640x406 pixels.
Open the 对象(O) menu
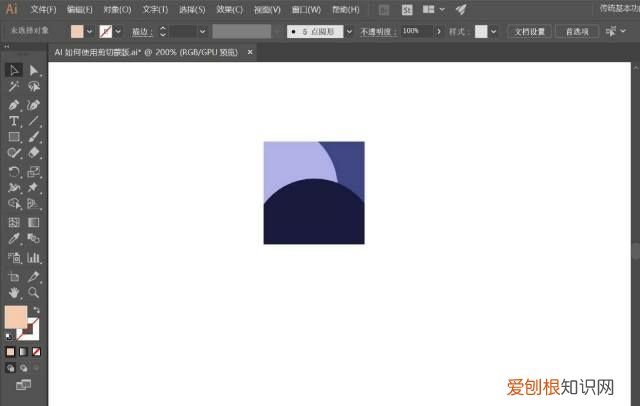pos(117,9)
